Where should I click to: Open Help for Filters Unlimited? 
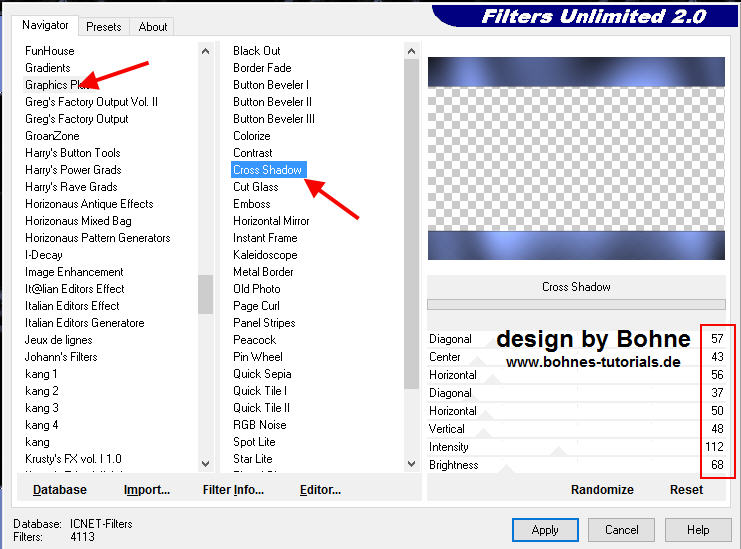[698, 530]
